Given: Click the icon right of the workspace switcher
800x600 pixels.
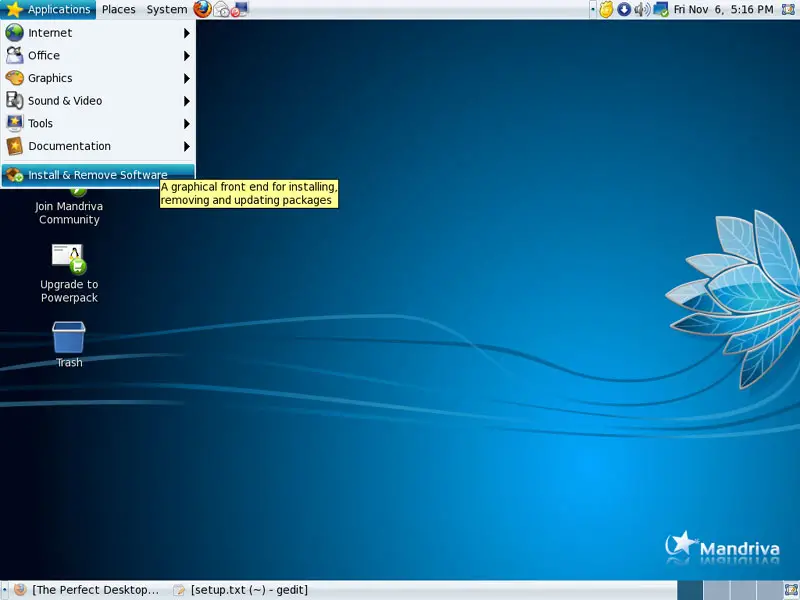Looking at the screenshot, I should (791, 590).
